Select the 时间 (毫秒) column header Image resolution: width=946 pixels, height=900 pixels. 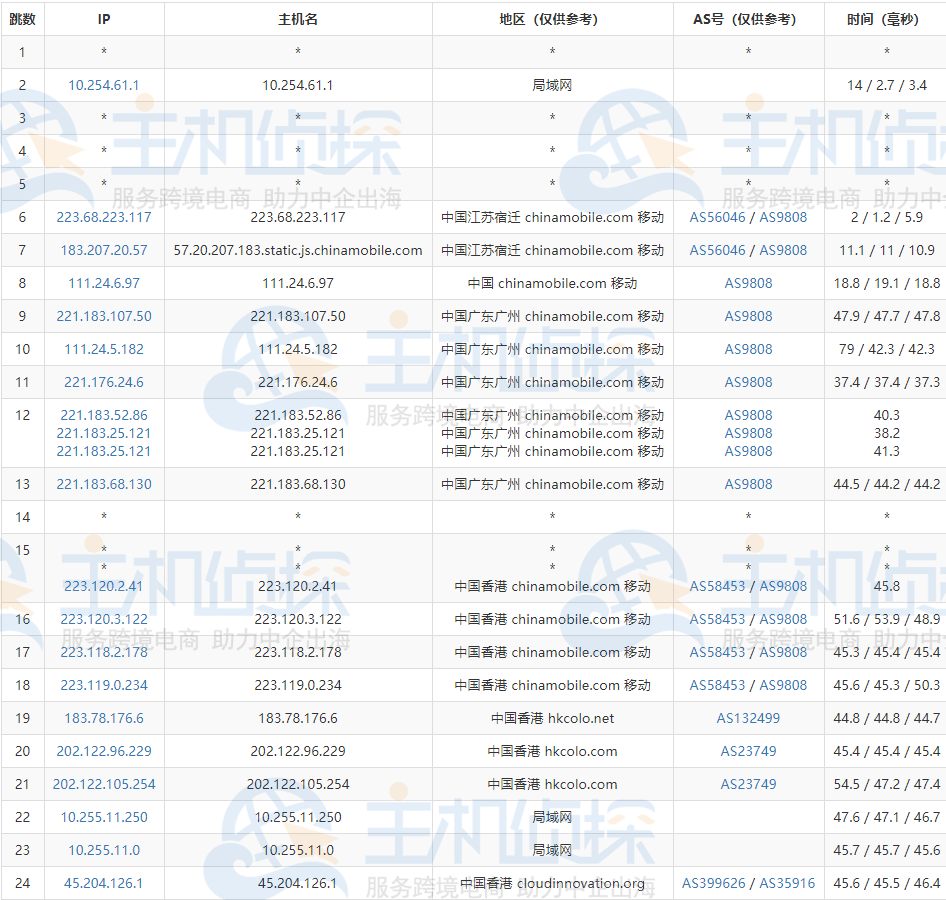pyautogui.click(x=885, y=19)
